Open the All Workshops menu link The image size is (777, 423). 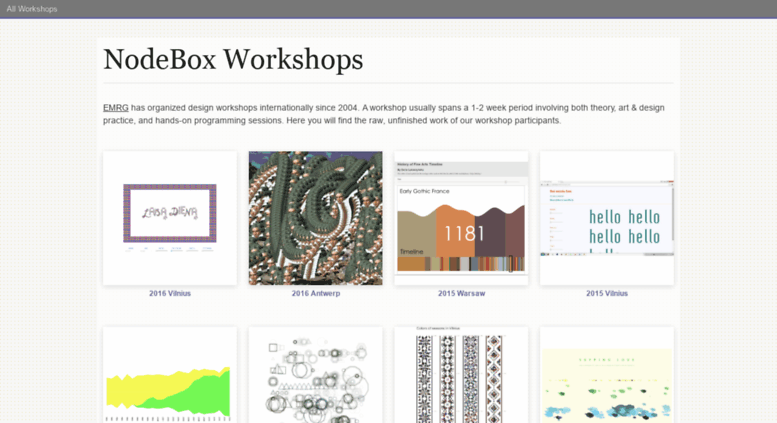(x=32, y=9)
